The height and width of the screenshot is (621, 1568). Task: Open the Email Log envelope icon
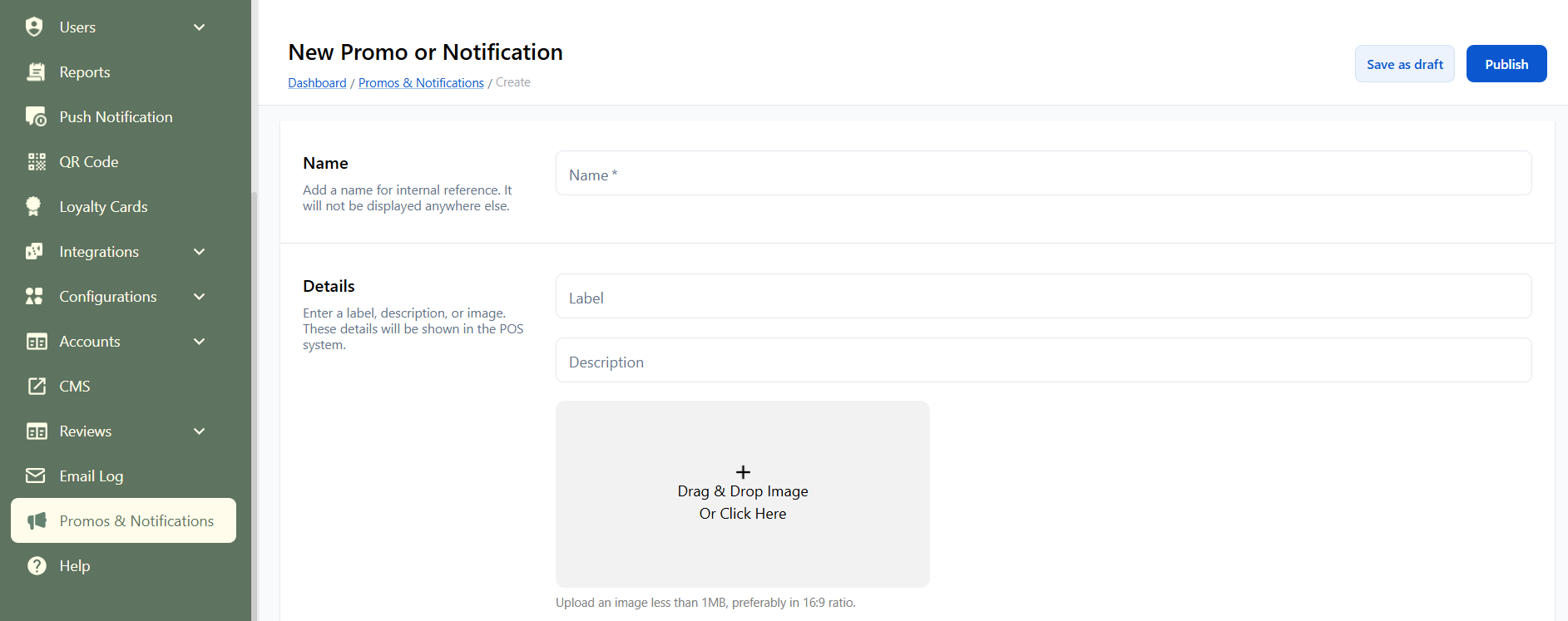[36, 476]
